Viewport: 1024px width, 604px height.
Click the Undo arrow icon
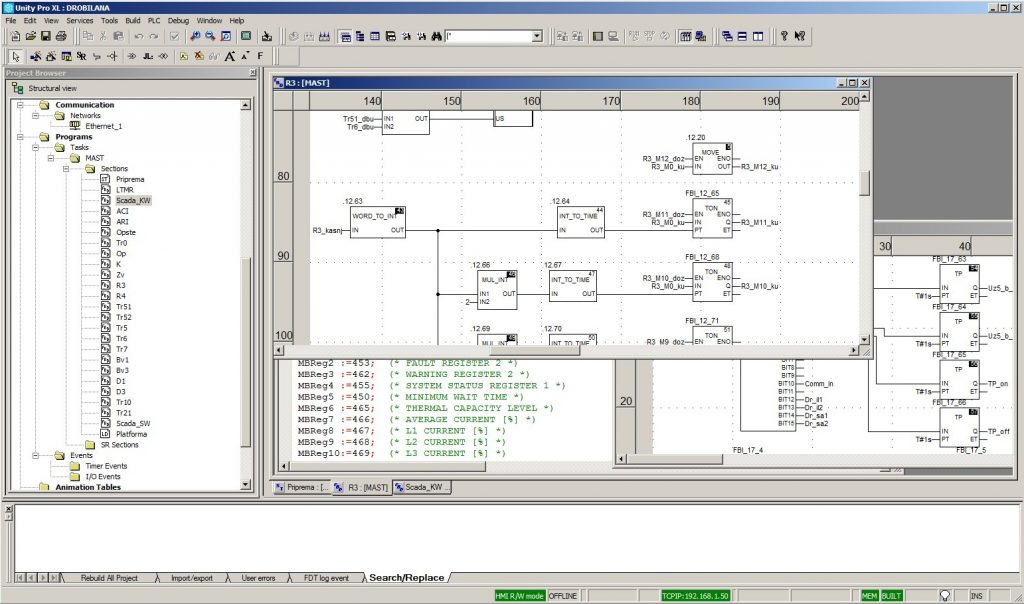tap(138, 36)
